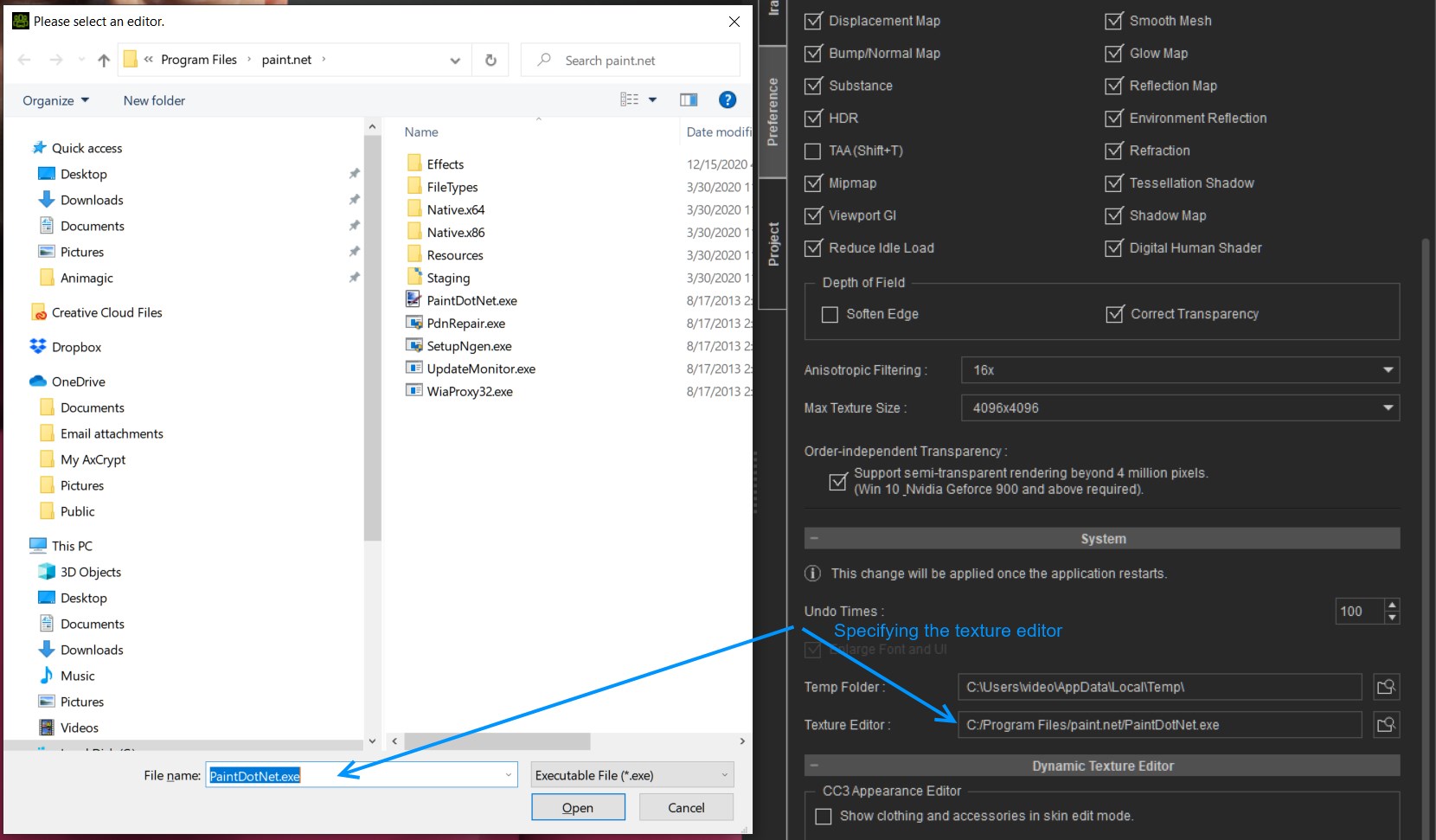Click the change view layout icon
Image resolution: width=1436 pixels, height=840 pixels.
(x=629, y=99)
